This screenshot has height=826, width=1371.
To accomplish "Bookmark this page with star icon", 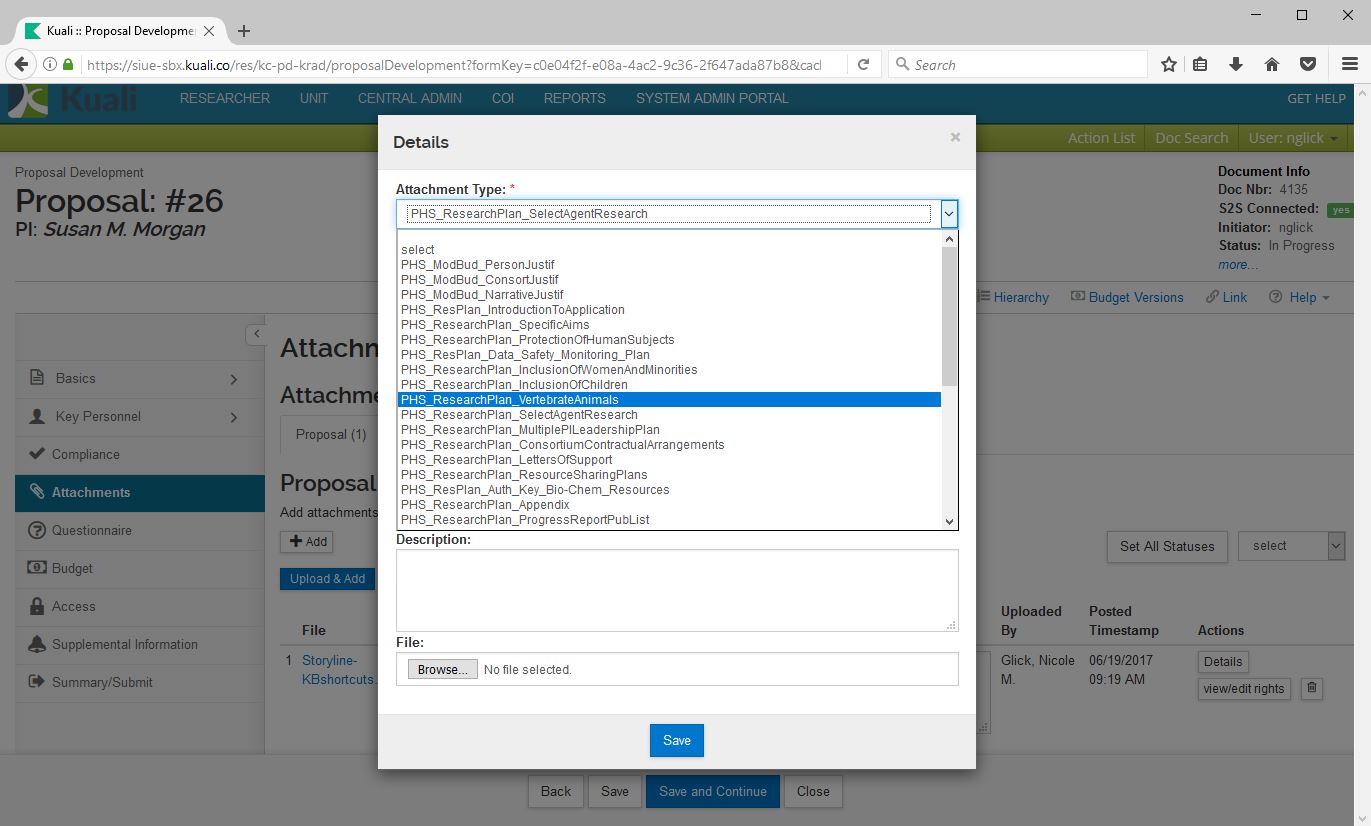I will 1168,64.
